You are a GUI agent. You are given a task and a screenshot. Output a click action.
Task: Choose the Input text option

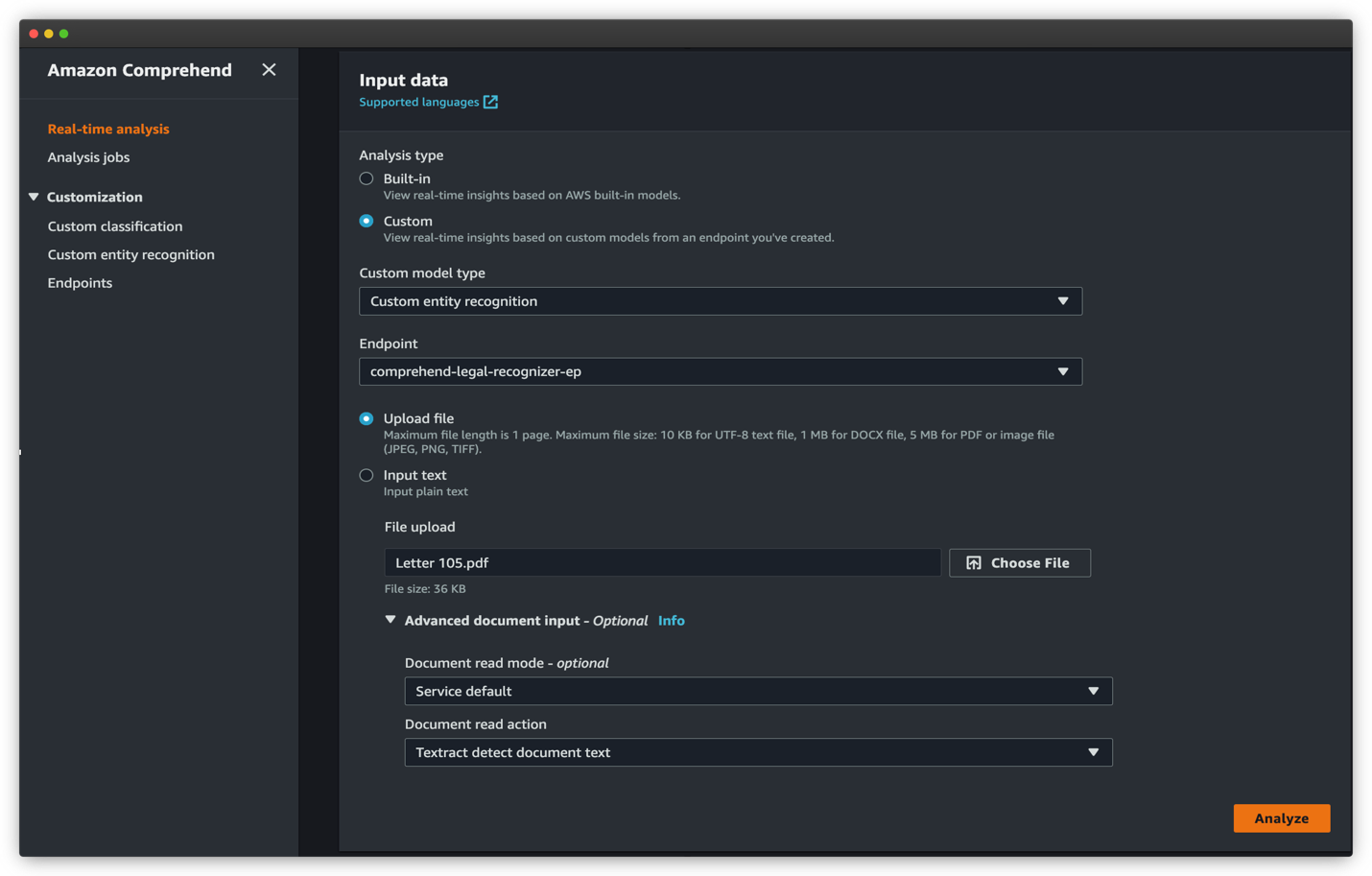(366, 475)
